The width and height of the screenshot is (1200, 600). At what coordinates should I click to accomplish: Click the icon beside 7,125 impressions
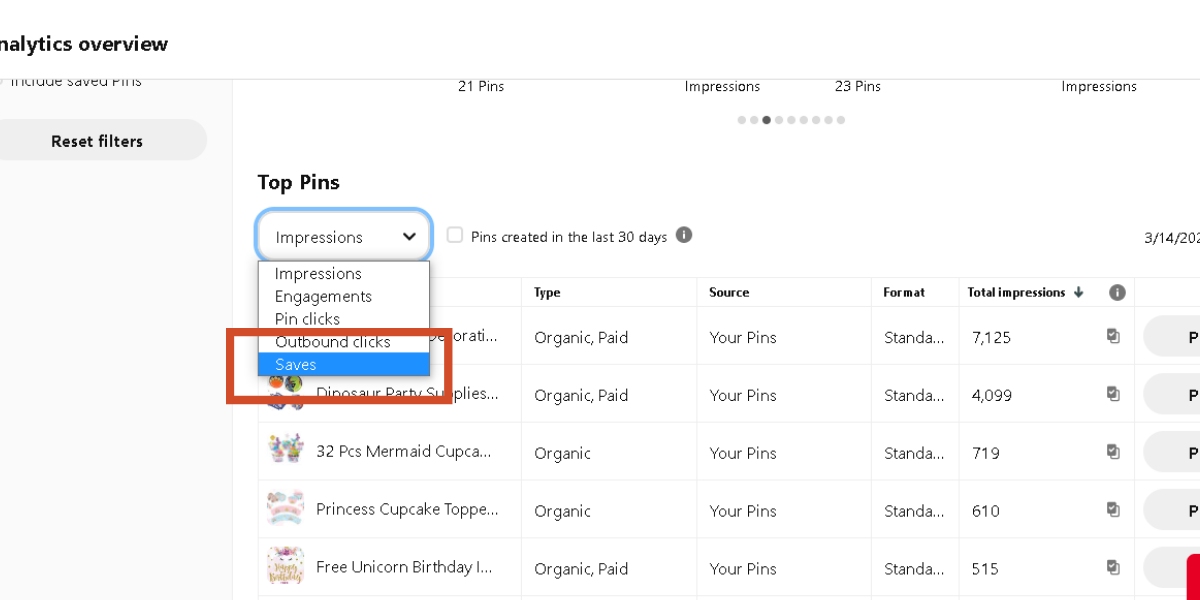(x=1113, y=336)
